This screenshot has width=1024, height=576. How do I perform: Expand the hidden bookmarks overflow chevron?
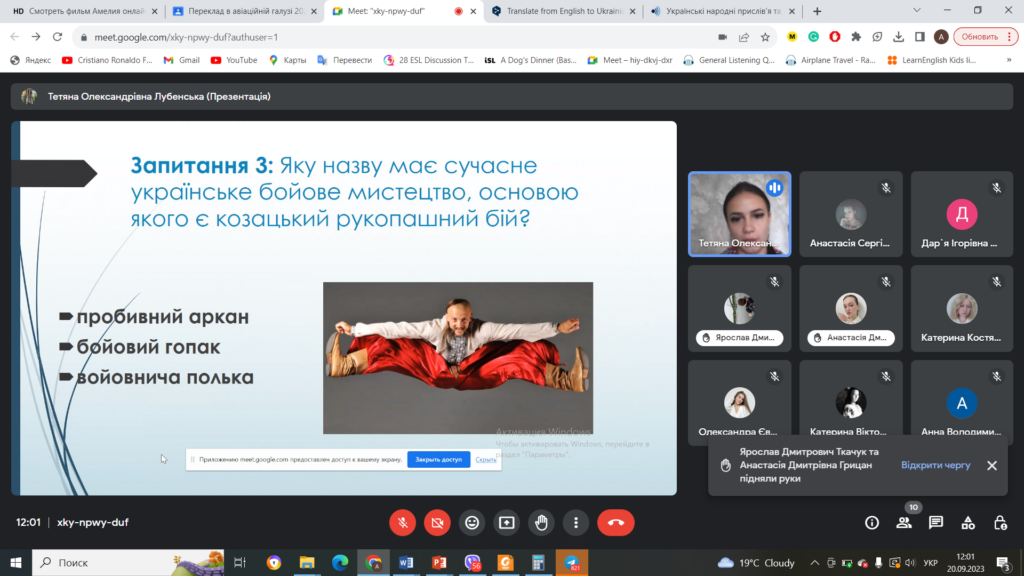[x=1009, y=60]
